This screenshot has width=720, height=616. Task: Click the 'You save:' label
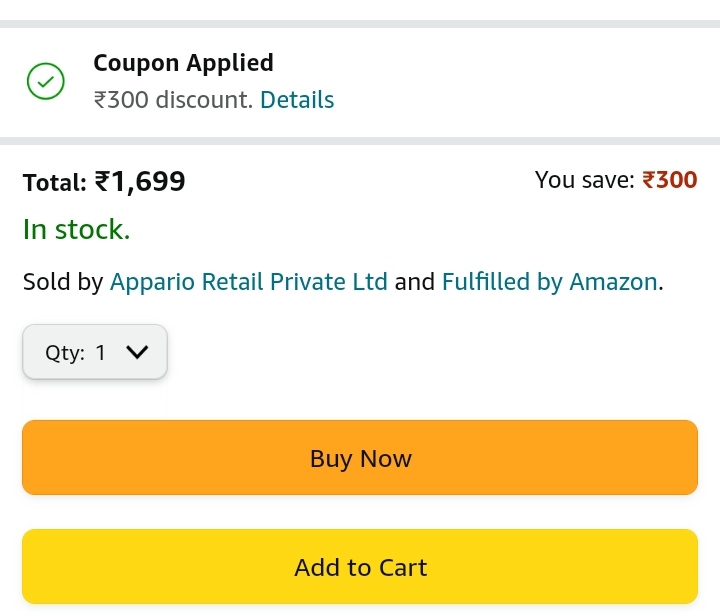[585, 179]
